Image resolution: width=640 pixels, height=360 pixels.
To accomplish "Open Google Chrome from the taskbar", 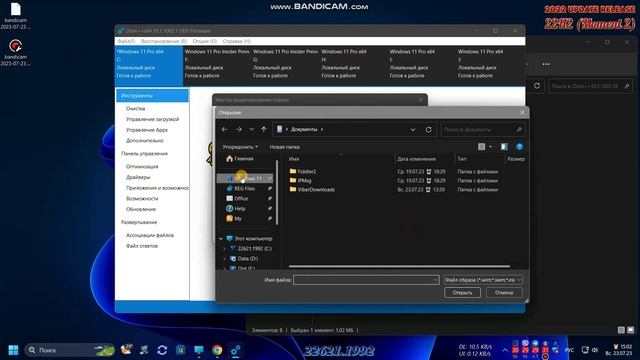I will click(217, 350).
